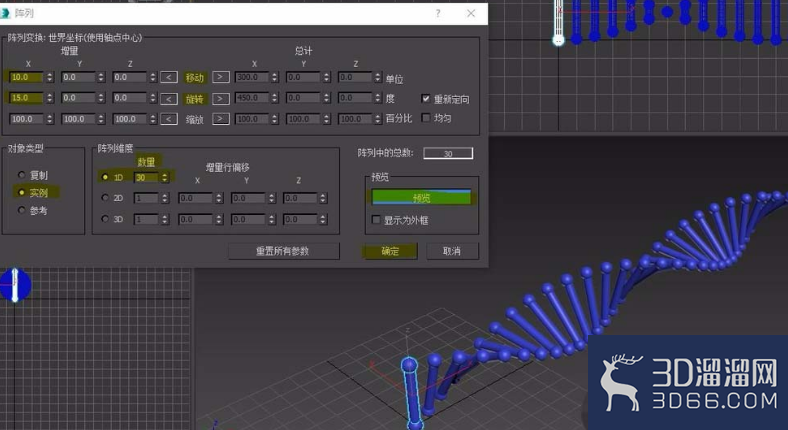This screenshot has width=788, height=430.
Task: Enable the 显示为外框 checkbox
Action: (376, 220)
